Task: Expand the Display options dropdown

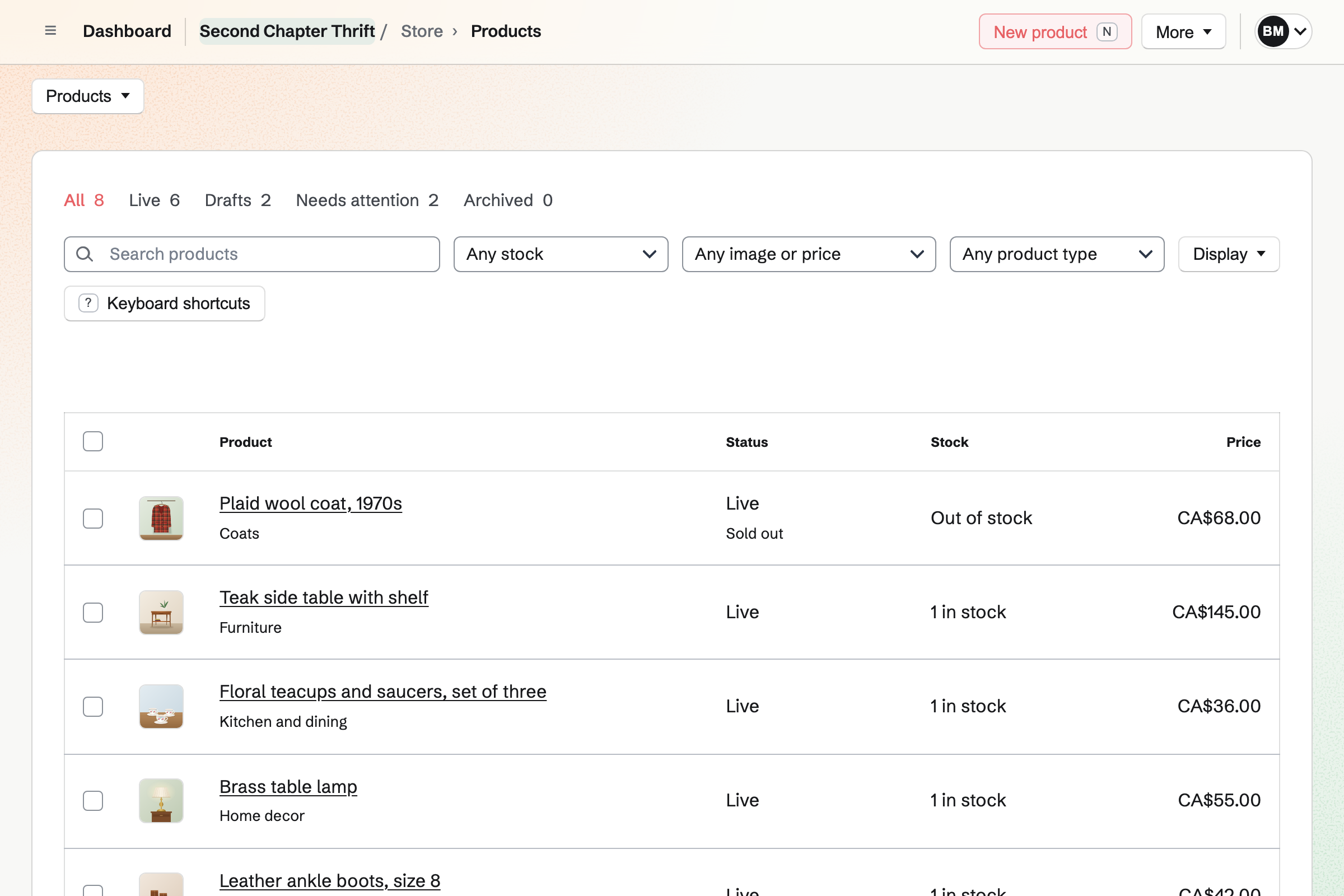Action: pyautogui.click(x=1229, y=254)
